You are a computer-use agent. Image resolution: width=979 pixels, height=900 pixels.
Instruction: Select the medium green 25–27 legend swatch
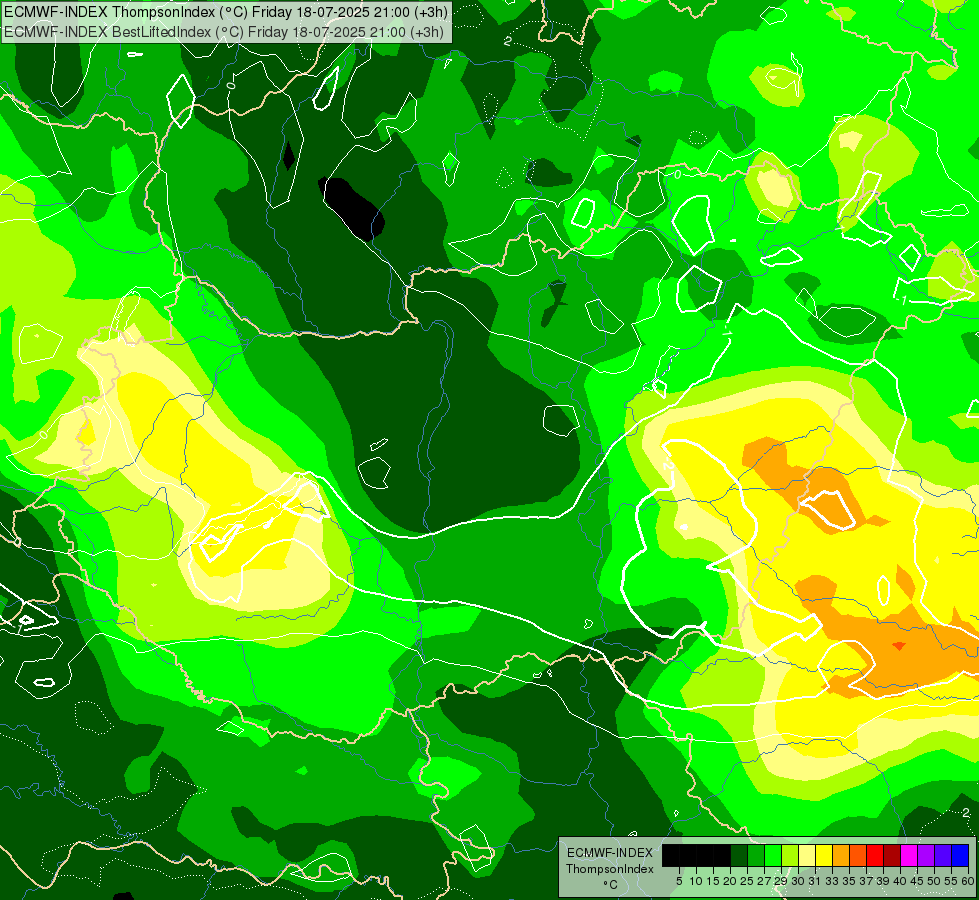755,855
